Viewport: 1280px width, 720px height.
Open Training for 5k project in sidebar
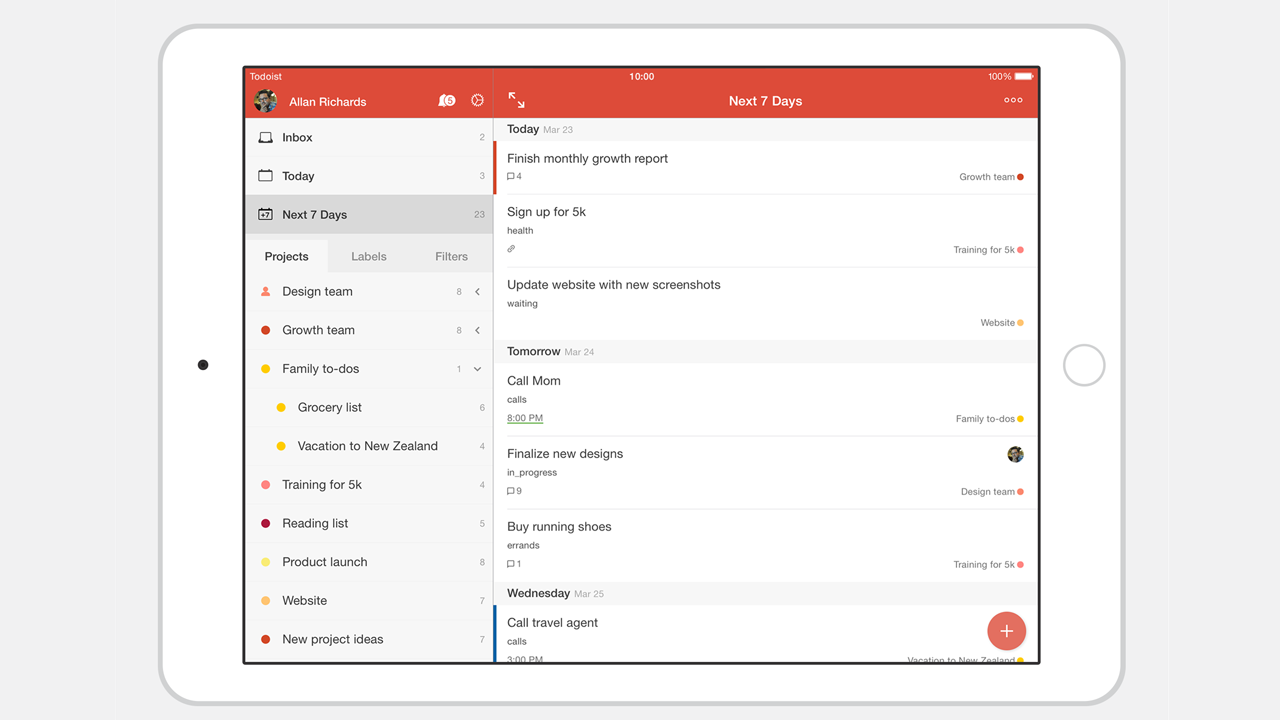click(x=369, y=485)
